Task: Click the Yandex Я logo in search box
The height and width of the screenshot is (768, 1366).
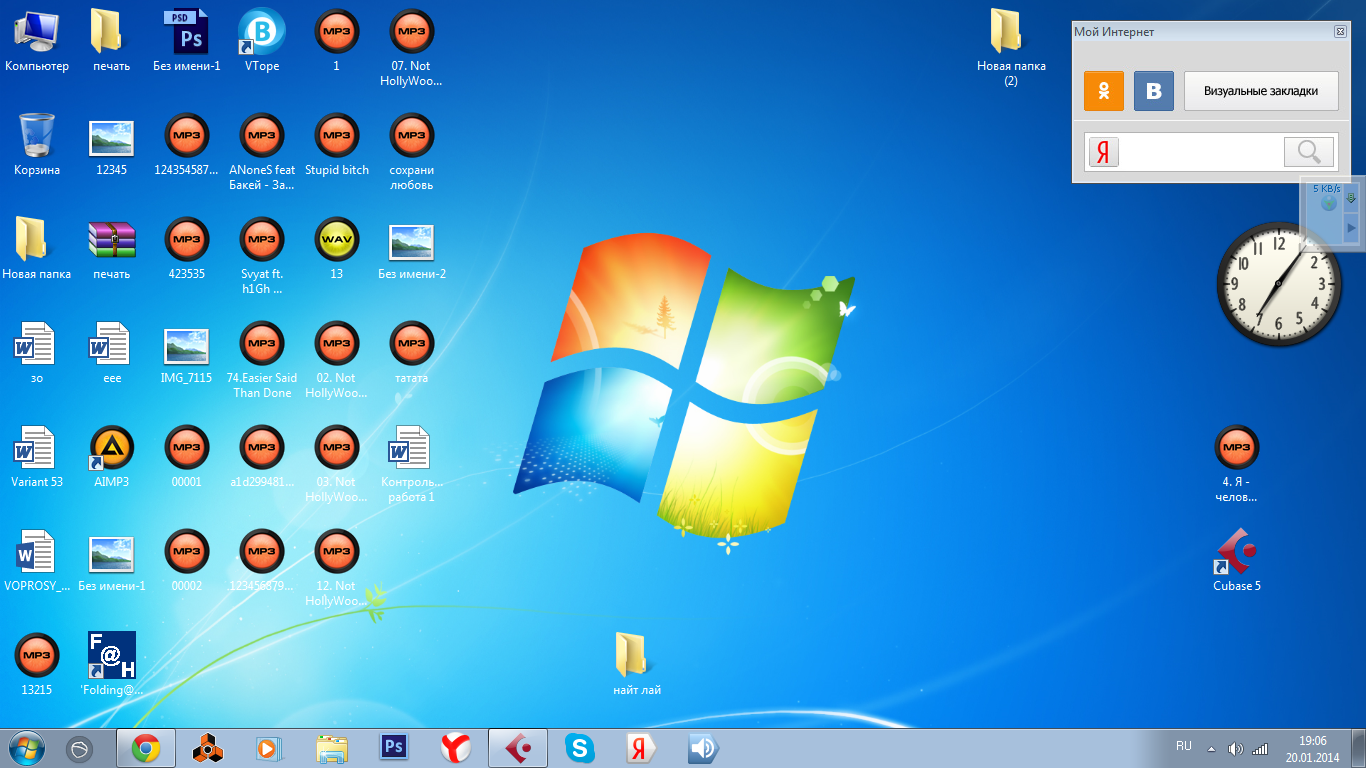Action: [x=1104, y=152]
